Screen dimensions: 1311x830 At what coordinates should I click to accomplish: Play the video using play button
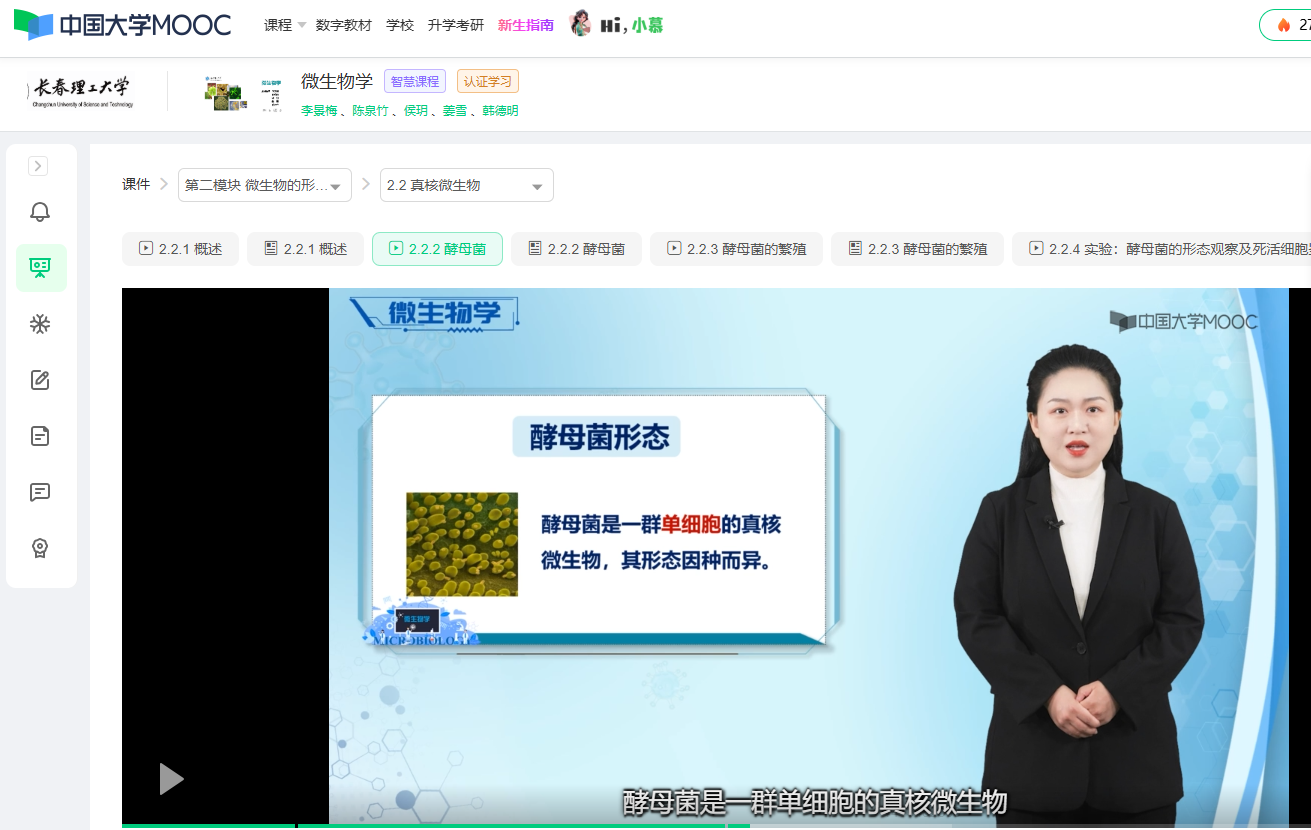[171, 779]
